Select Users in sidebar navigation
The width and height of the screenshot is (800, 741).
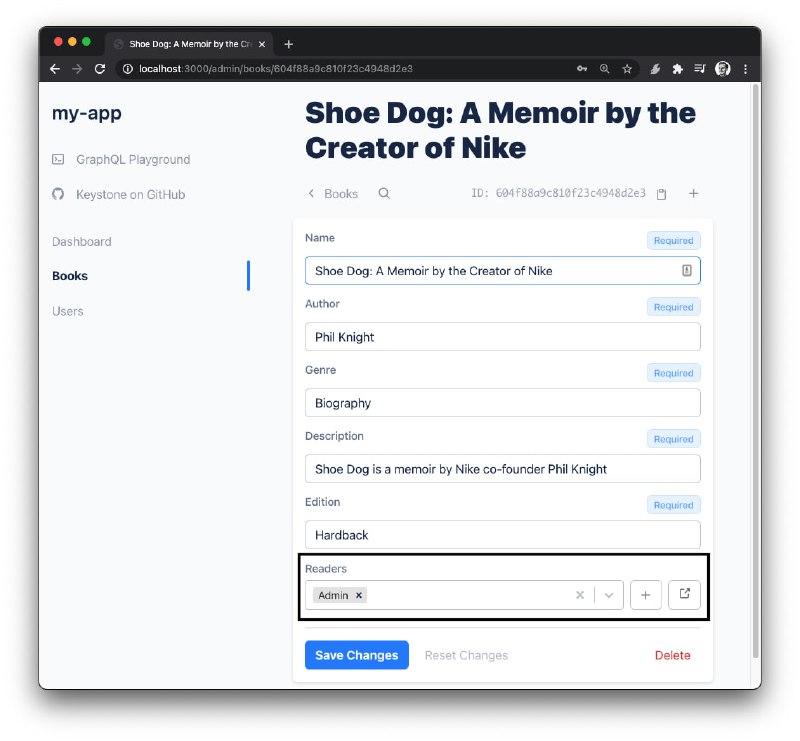click(x=68, y=311)
